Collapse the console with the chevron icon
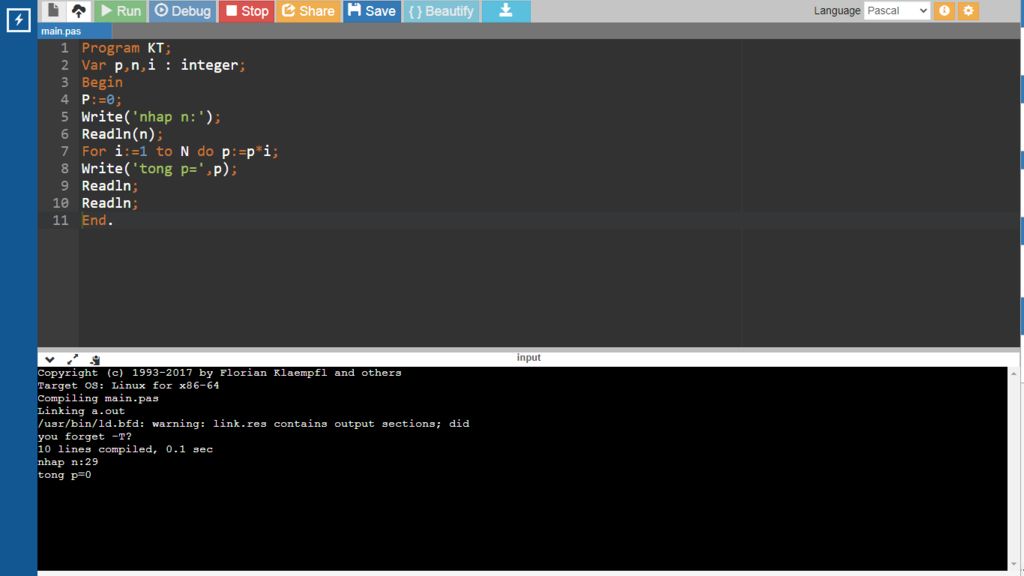The height and width of the screenshot is (576, 1024). pos(50,359)
